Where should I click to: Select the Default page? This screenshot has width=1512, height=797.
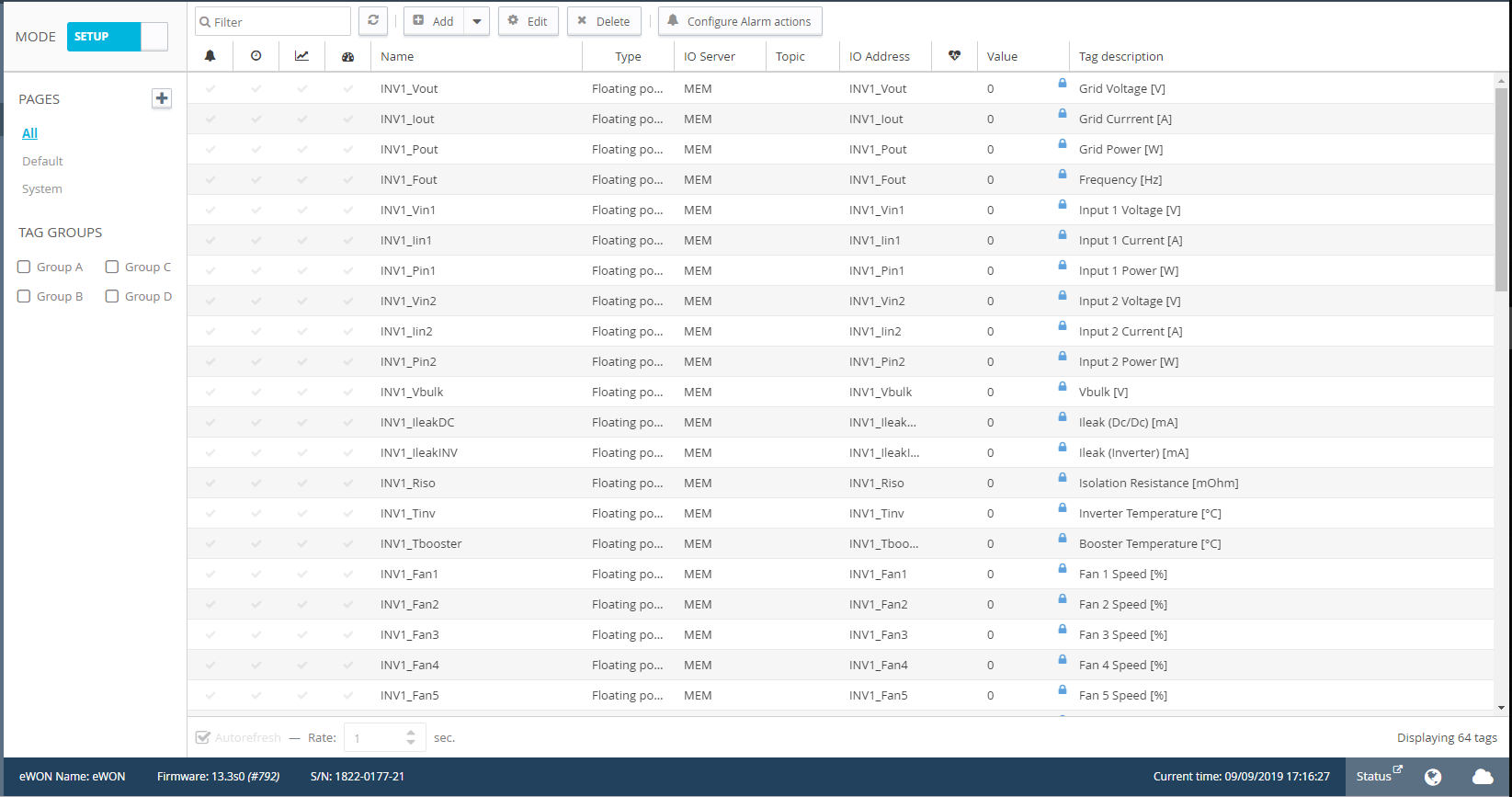(x=42, y=161)
